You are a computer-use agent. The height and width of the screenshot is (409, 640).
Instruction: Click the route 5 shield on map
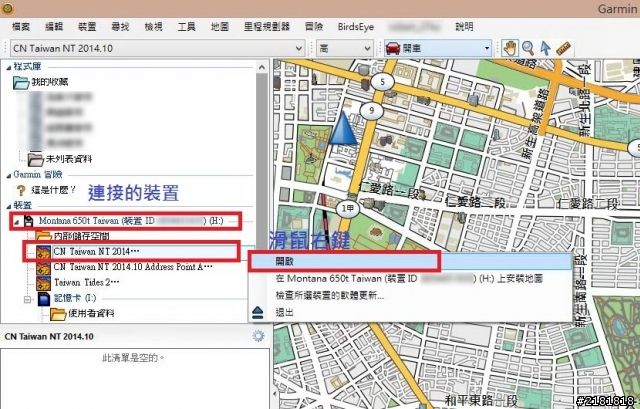[x=382, y=82]
